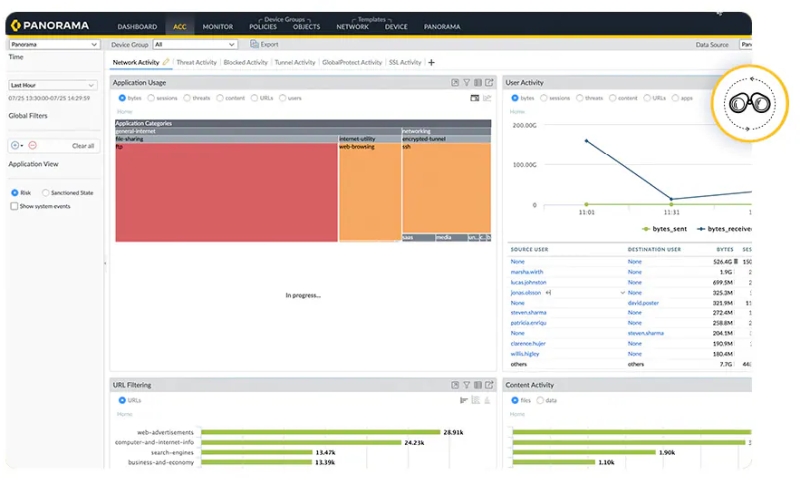The image size is (800, 495).
Task: Select apps radio in User Activity
Action: click(x=676, y=98)
